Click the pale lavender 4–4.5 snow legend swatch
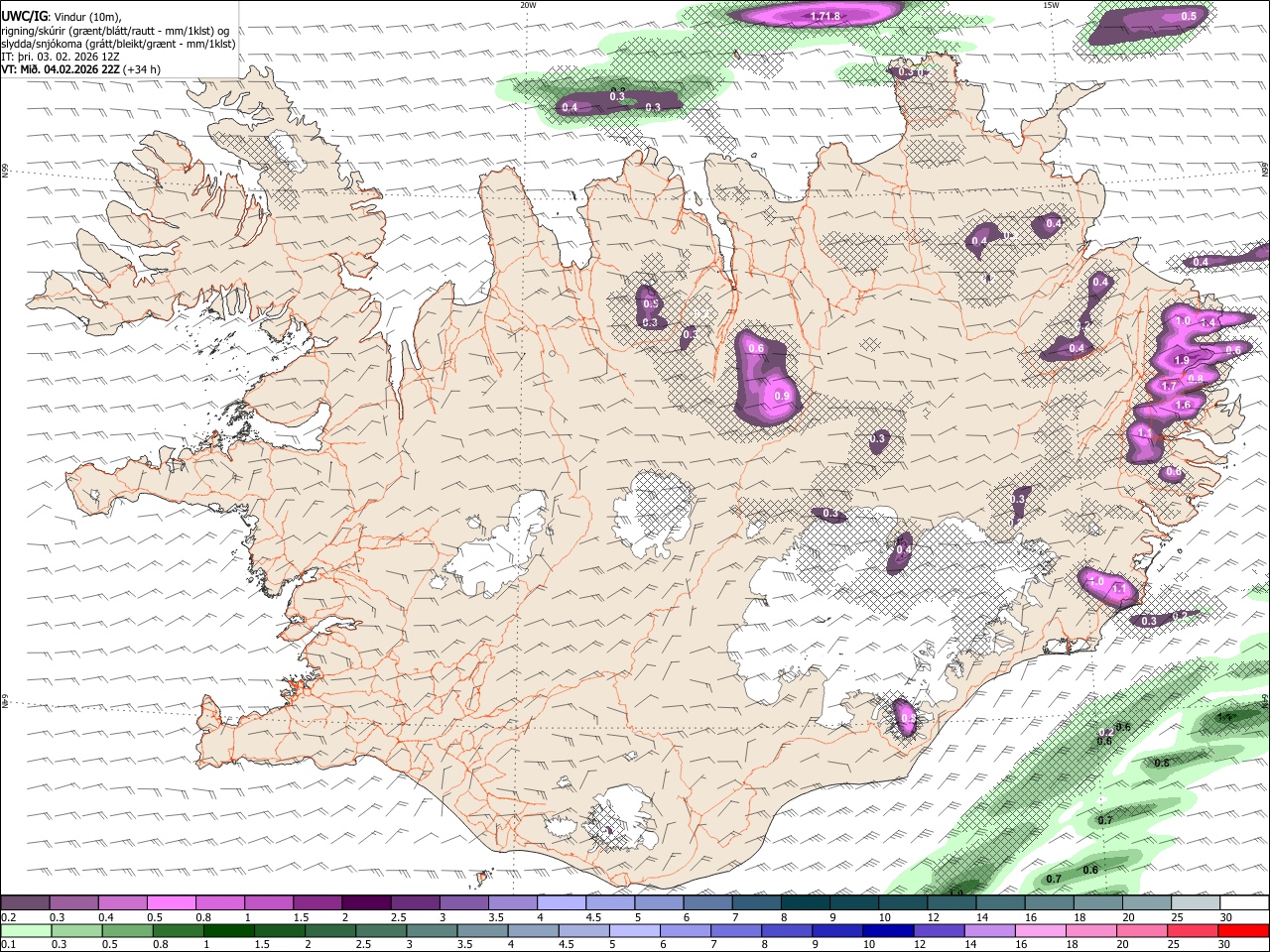The image size is (1270, 952). 562,903
